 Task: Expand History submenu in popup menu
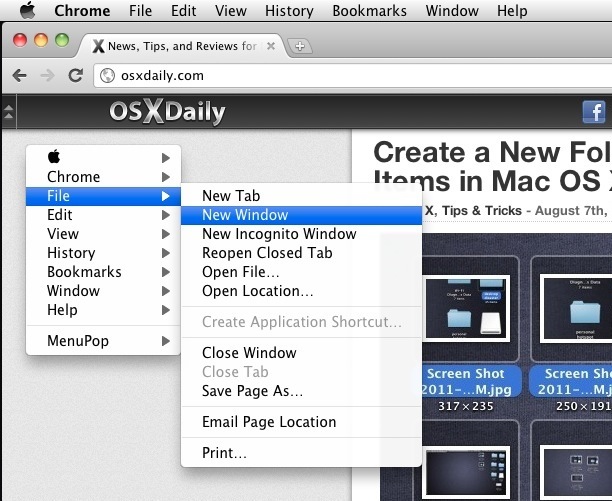pos(103,253)
